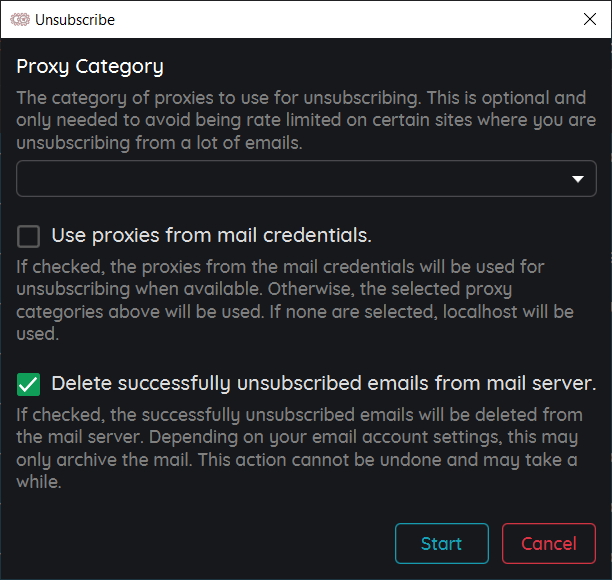Viewport: 612px width, 580px height.
Task: Click the 'Delete successfully unsubscribed emails' label text
Action: [323, 384]
